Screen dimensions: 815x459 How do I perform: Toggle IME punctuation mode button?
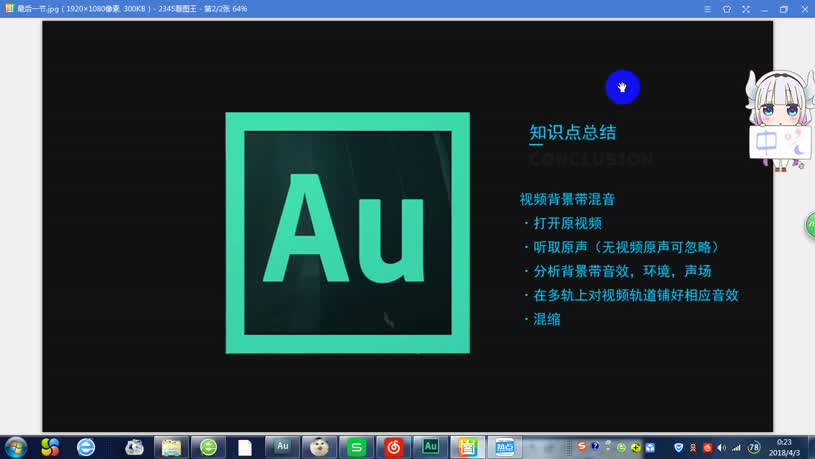792,135
